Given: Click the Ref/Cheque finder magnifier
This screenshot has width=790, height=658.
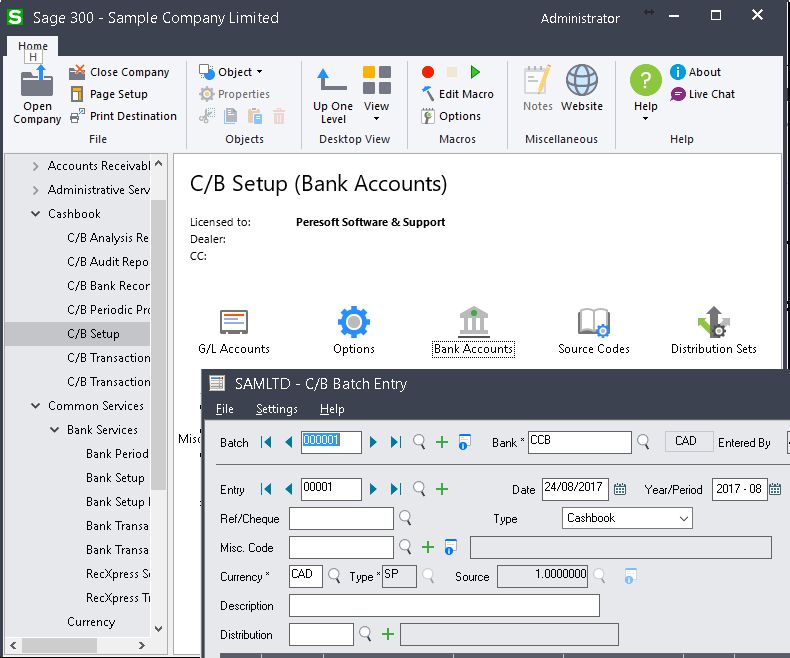Looking at the screenshot, I should [405, 518].
